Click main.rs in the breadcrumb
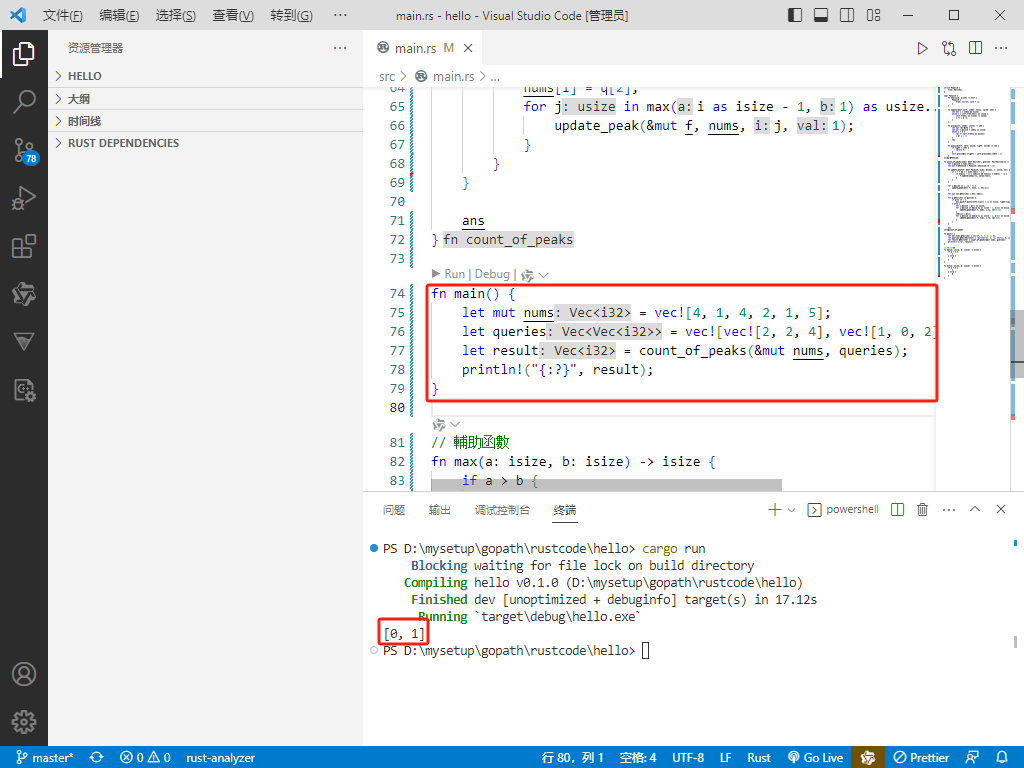 tap(453, 76)
